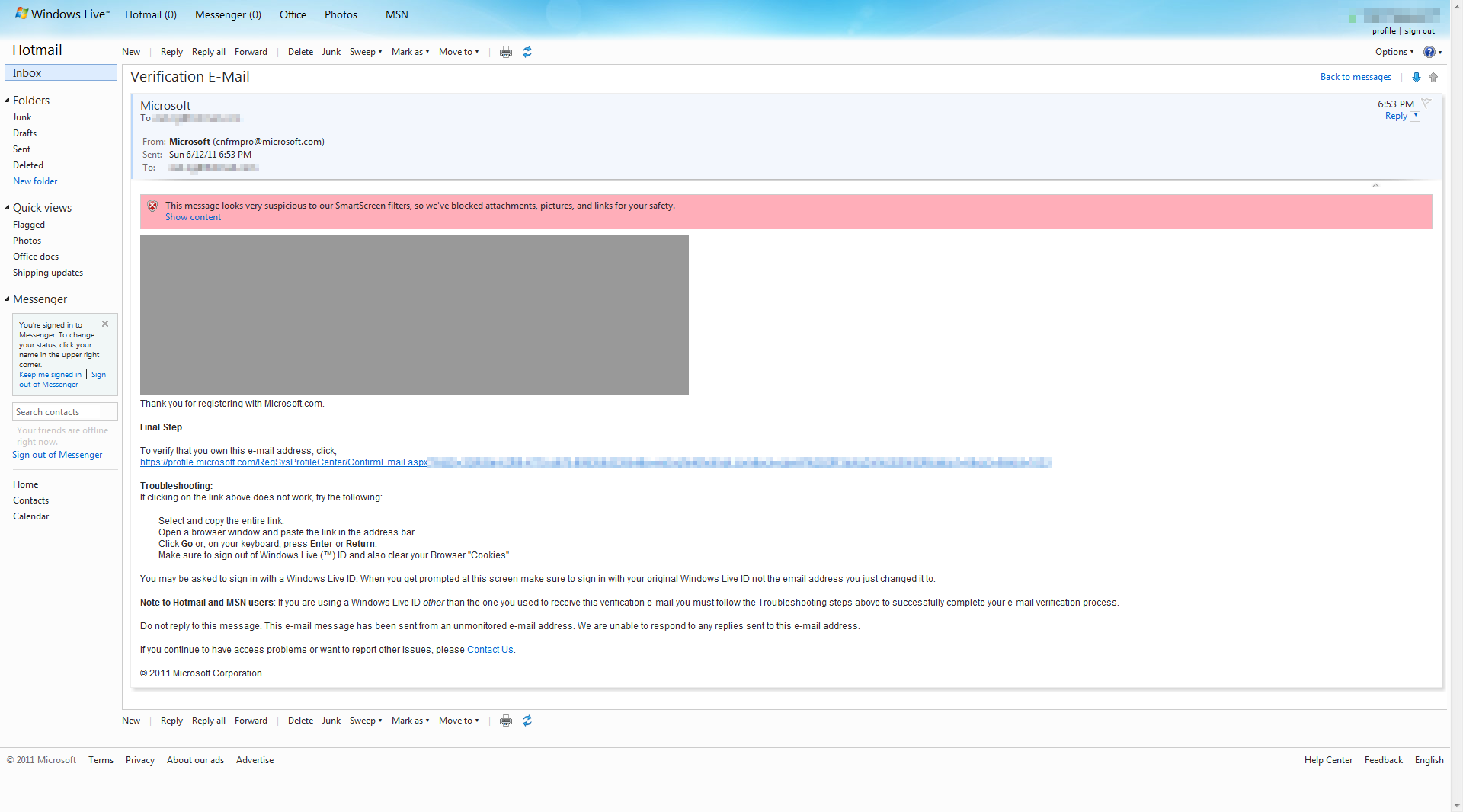Image resolution: width=1463 pixels, height=812 pixels.
Task: Click the Privacy footer link
Action: (140, 760)
